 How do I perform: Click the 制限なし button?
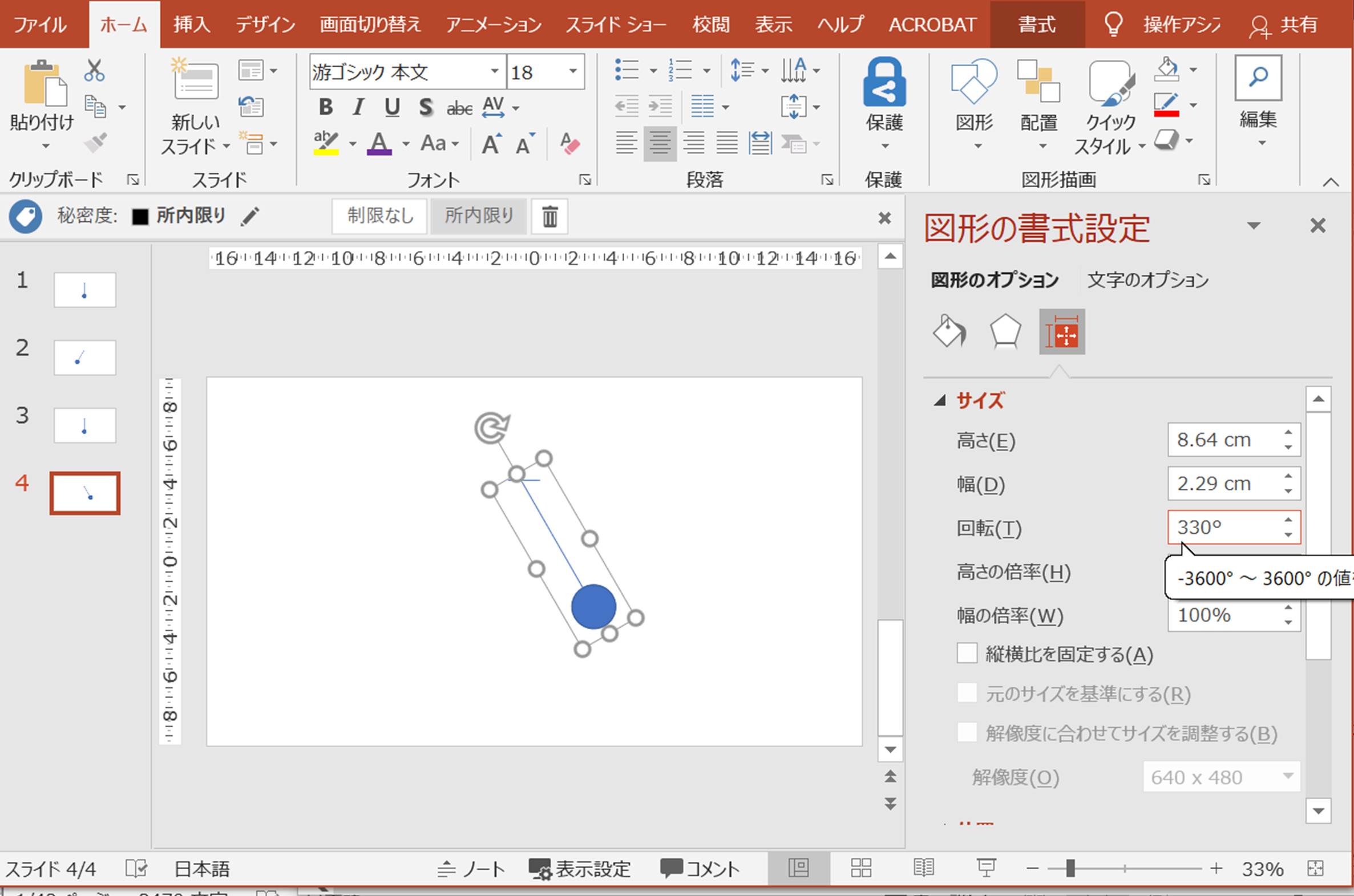point(379,216)
